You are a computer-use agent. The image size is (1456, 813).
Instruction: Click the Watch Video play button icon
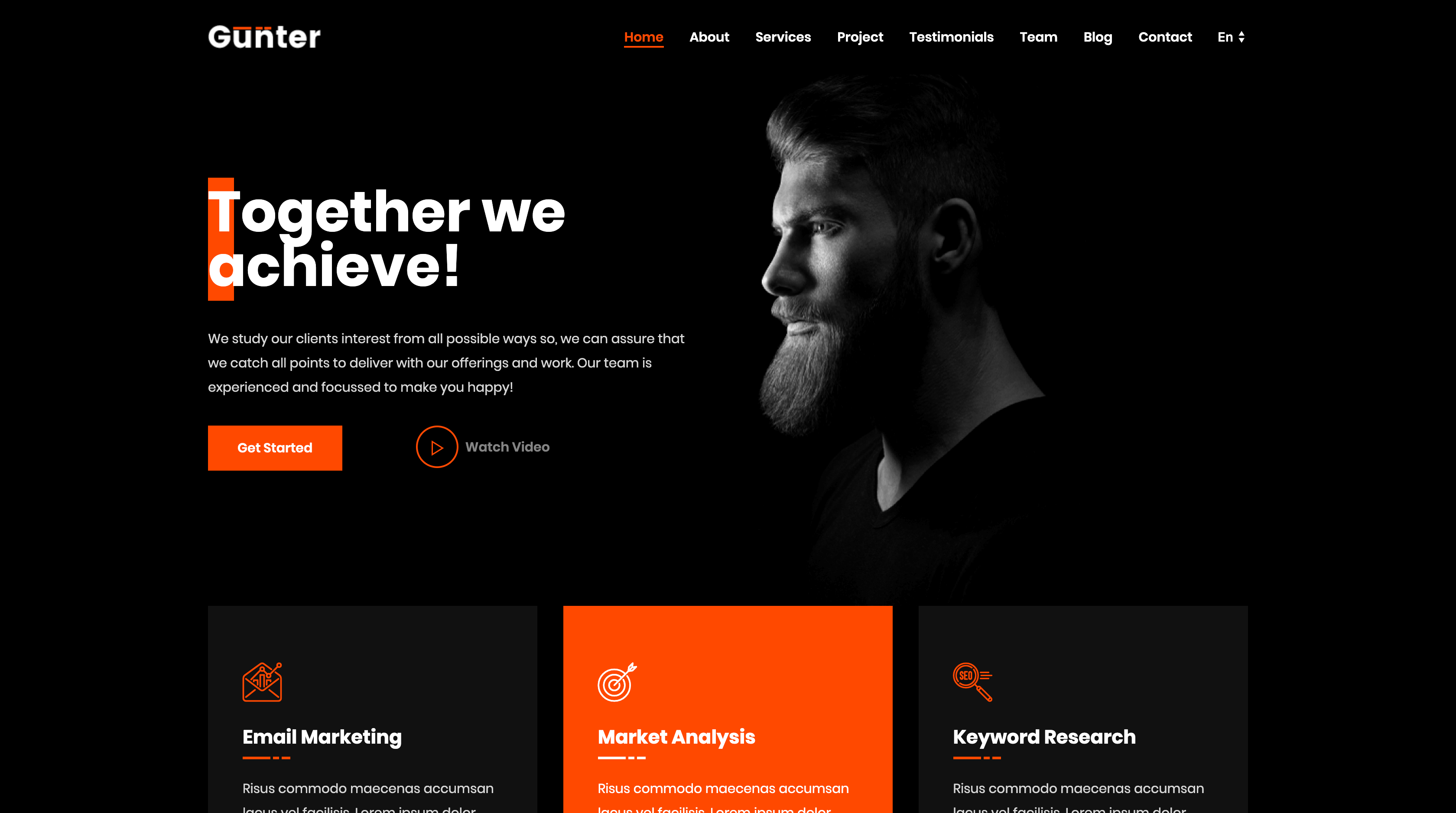435,447
